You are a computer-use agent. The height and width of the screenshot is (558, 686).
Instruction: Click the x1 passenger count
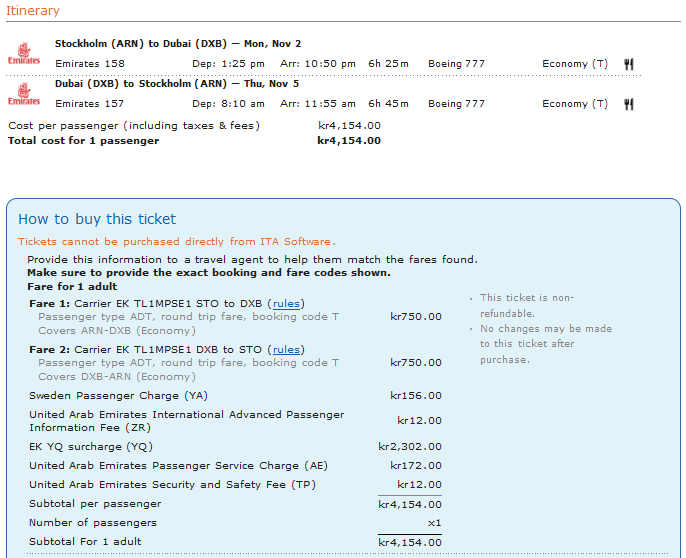(x=434, y=523)
